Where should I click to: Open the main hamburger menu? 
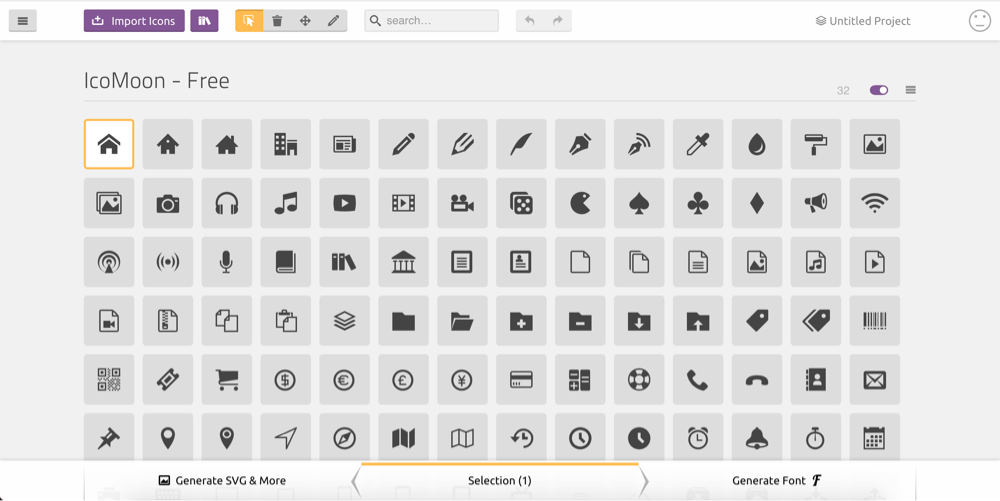tap(22, 21)
